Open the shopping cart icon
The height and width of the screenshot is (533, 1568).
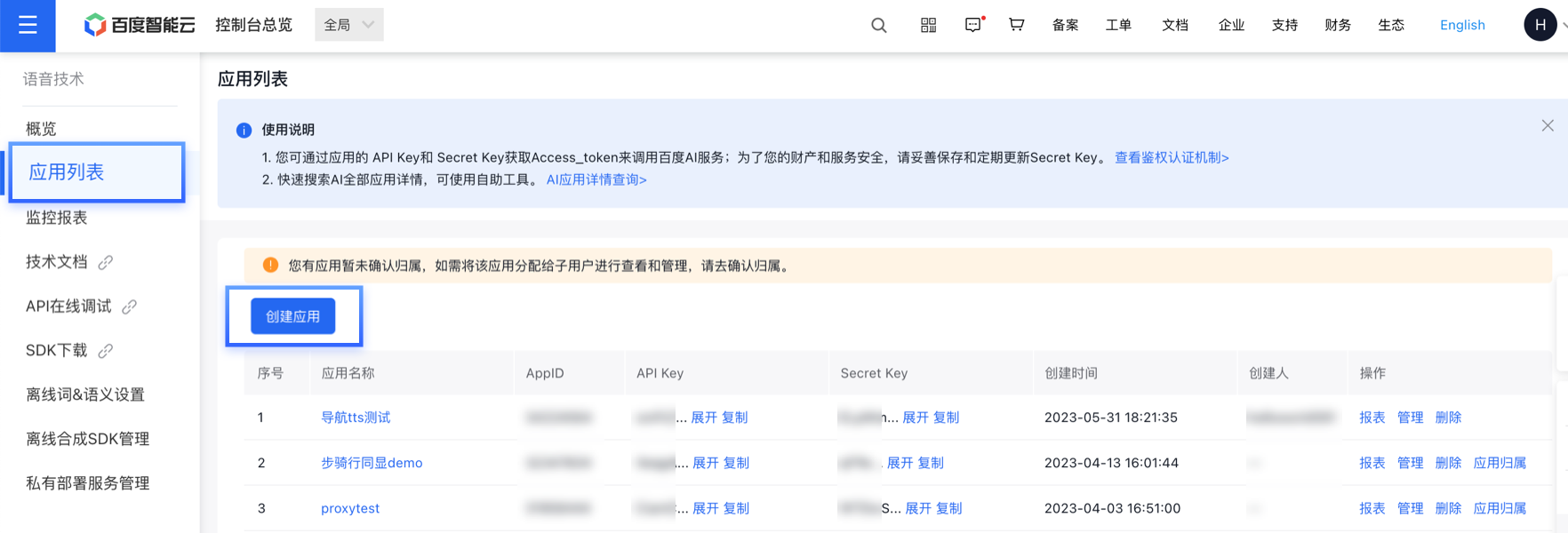click(1016, 25)
